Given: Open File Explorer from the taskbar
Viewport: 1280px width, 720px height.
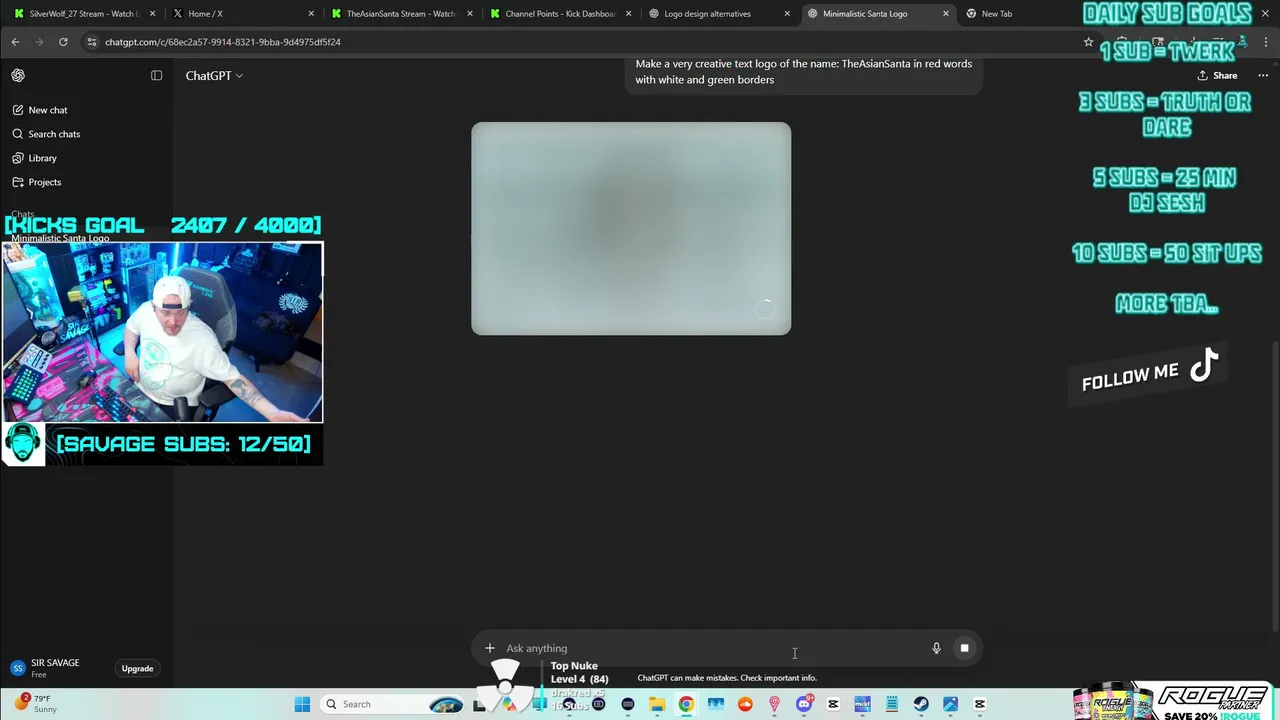Looking at the screenshot, I should [657, 704].
